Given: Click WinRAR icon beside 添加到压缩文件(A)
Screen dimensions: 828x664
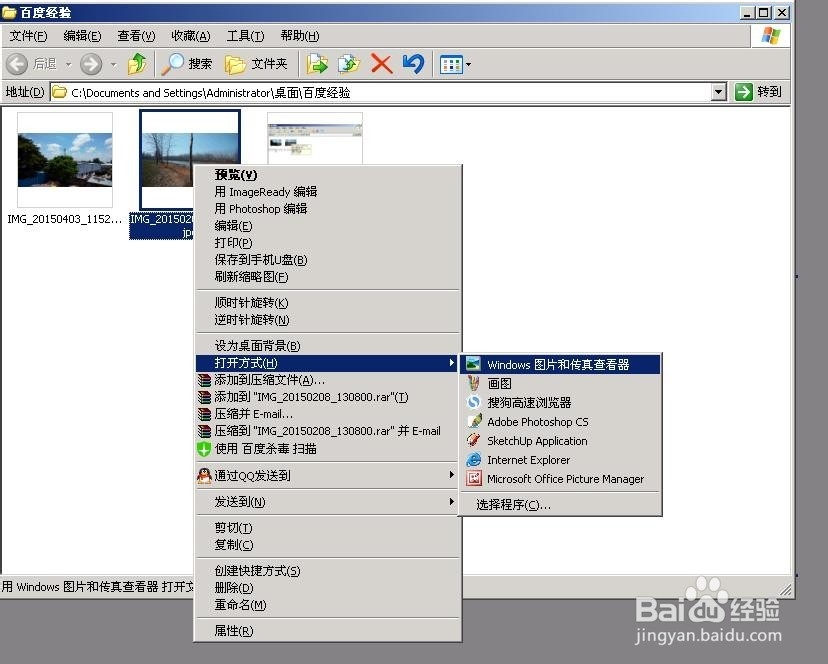Looking at the screenshot, I should tap(204, 380).
